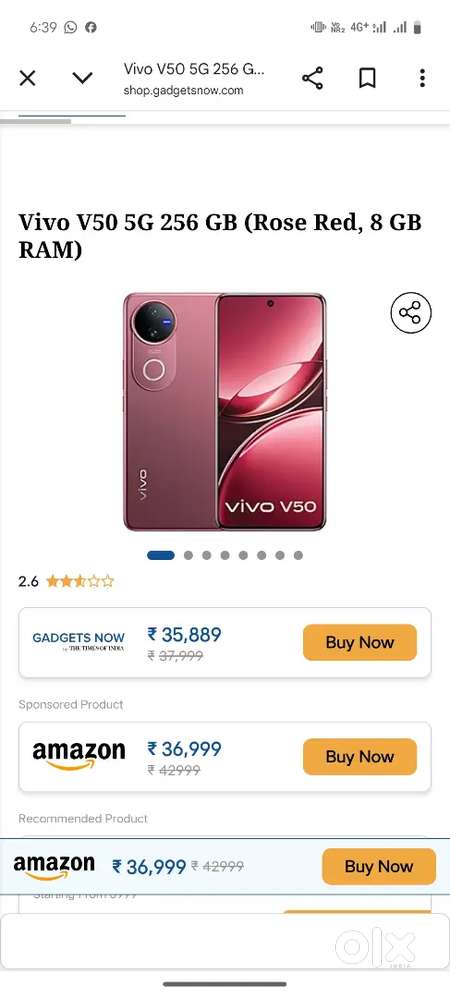
Task: Close the browser tab with X icon
Action: click(x=27, y=78)
